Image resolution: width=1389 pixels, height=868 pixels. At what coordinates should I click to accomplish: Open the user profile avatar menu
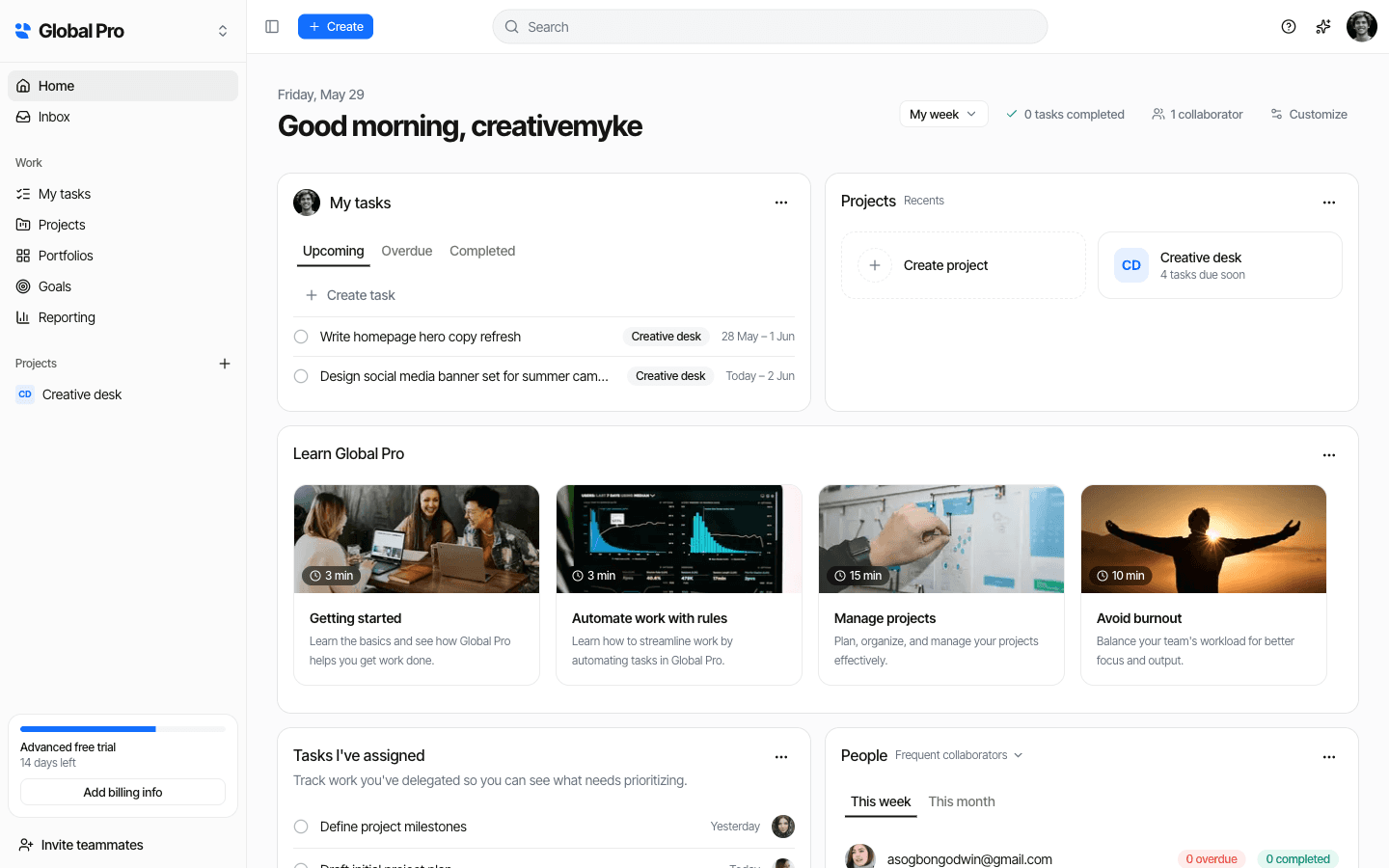click(x=1362, y=27)
